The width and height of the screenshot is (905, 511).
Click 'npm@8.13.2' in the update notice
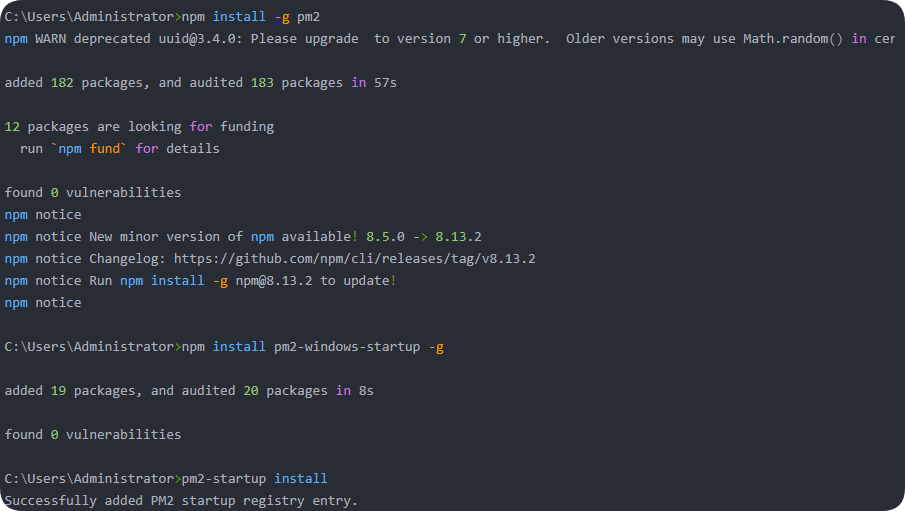tap(274, 281)
